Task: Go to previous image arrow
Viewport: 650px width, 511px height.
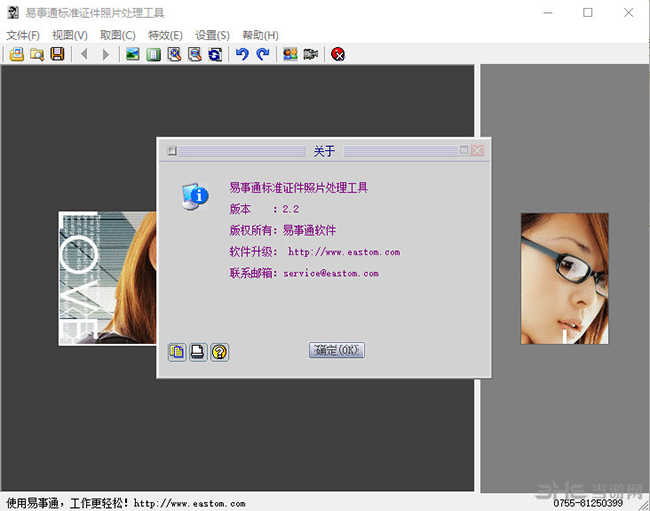Action: pyautogui.click(x=85, y=54)
